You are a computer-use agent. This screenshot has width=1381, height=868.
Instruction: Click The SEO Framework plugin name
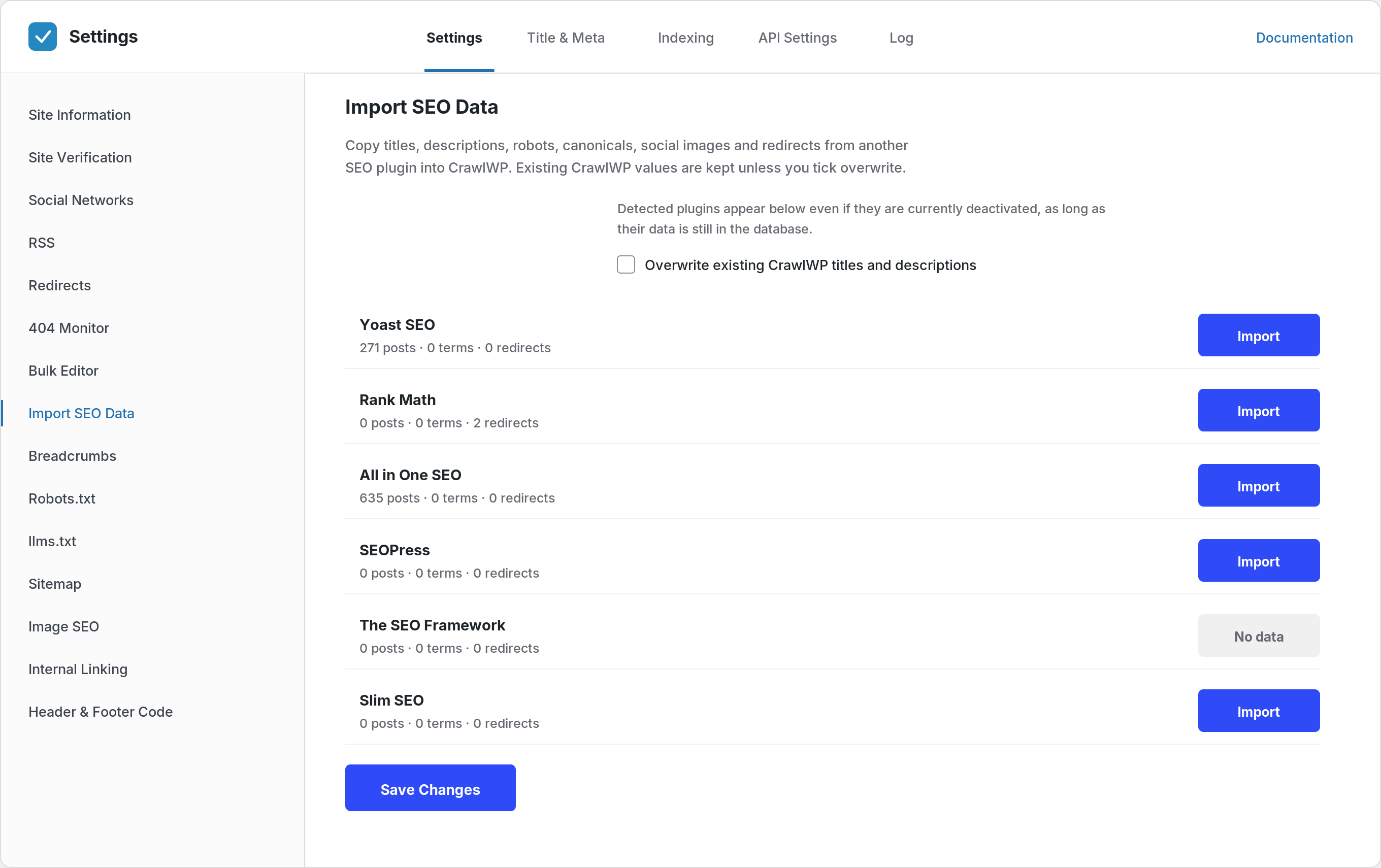(x=432, y=625)
